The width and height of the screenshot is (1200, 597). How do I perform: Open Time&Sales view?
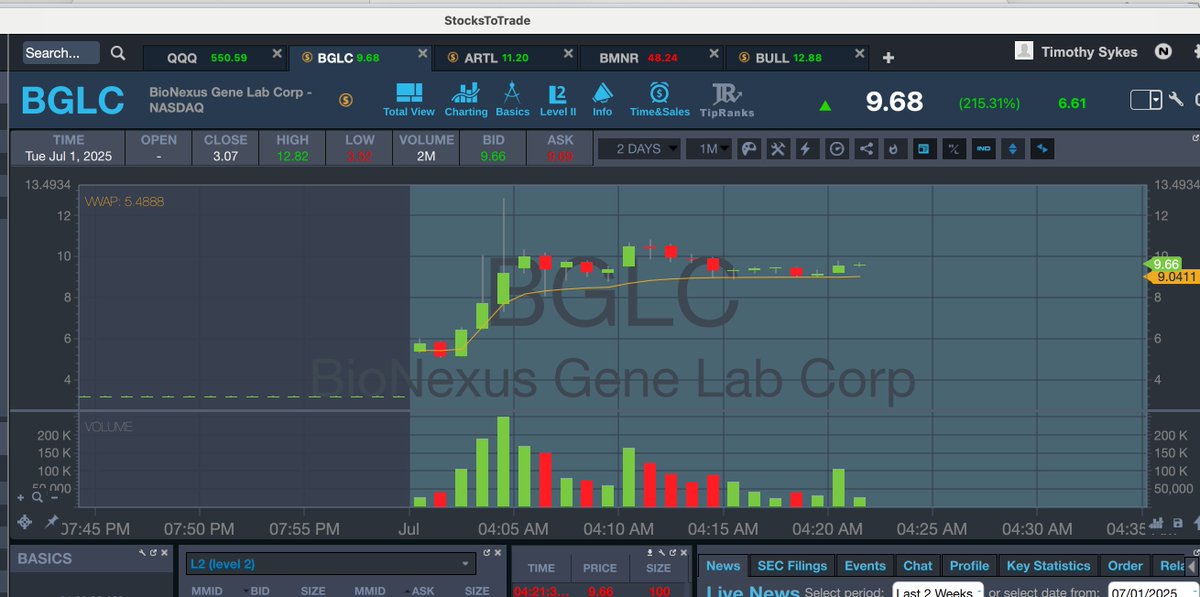pyautogui.click(x=659, y=100)
